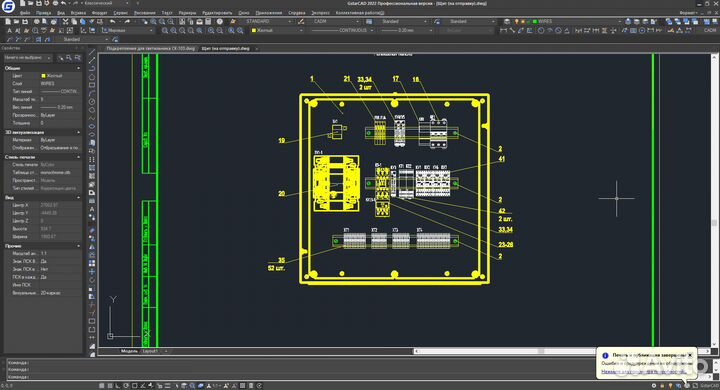The width and height of the screenshot is (720, 390).
Task: Open the calculator icon in toolbar
Action: 208,22
